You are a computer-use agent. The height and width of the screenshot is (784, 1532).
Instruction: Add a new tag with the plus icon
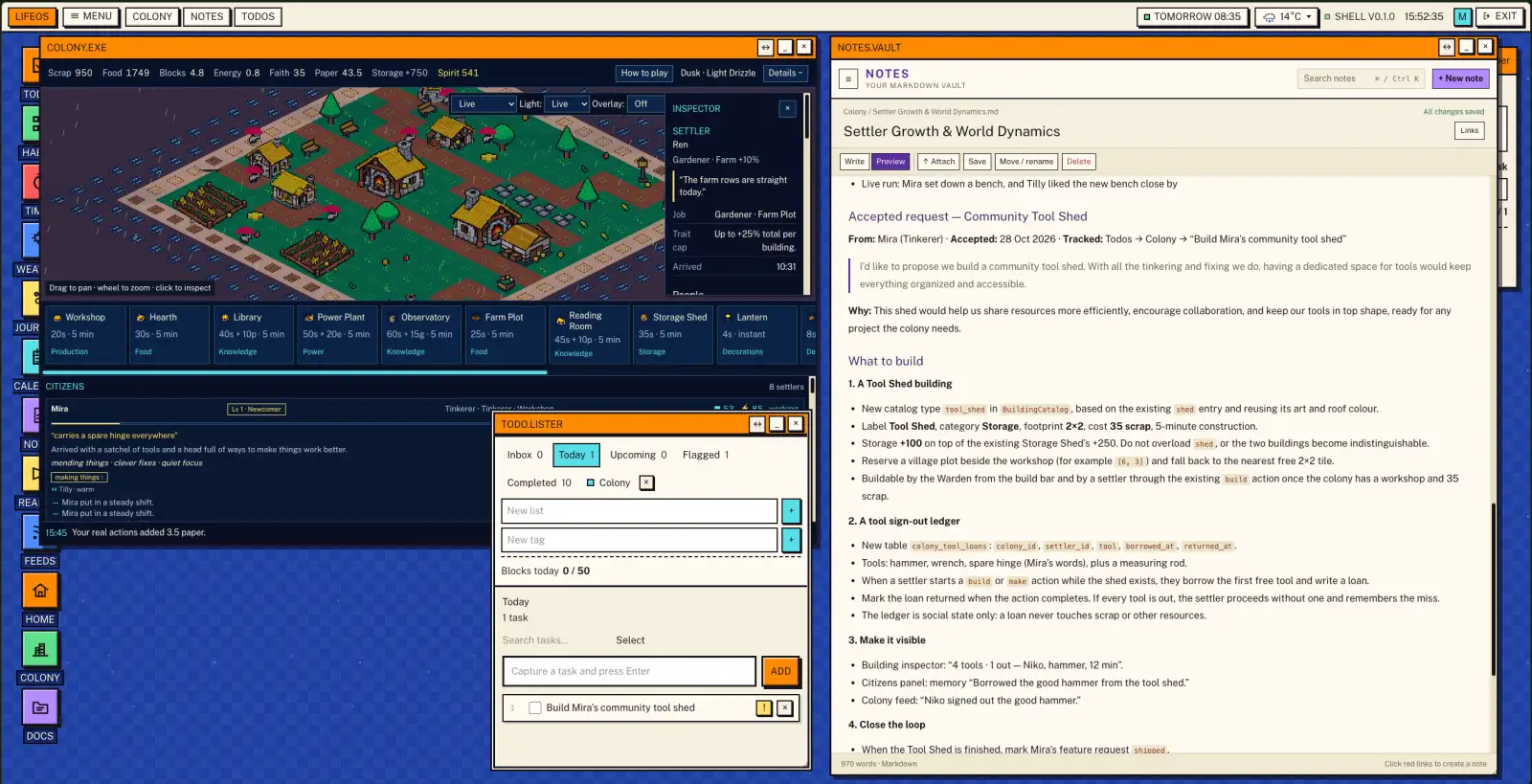(791, 540)
